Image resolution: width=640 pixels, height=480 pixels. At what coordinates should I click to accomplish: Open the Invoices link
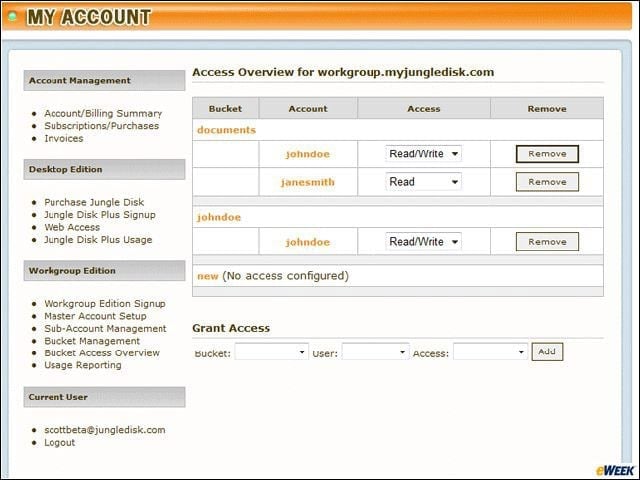[64, 138]
